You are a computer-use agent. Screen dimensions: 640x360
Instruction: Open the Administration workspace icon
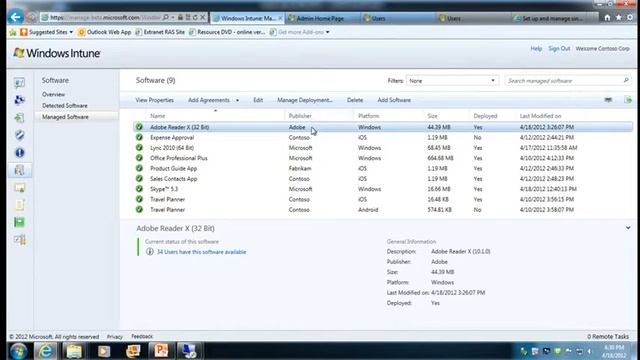point(19,240)
